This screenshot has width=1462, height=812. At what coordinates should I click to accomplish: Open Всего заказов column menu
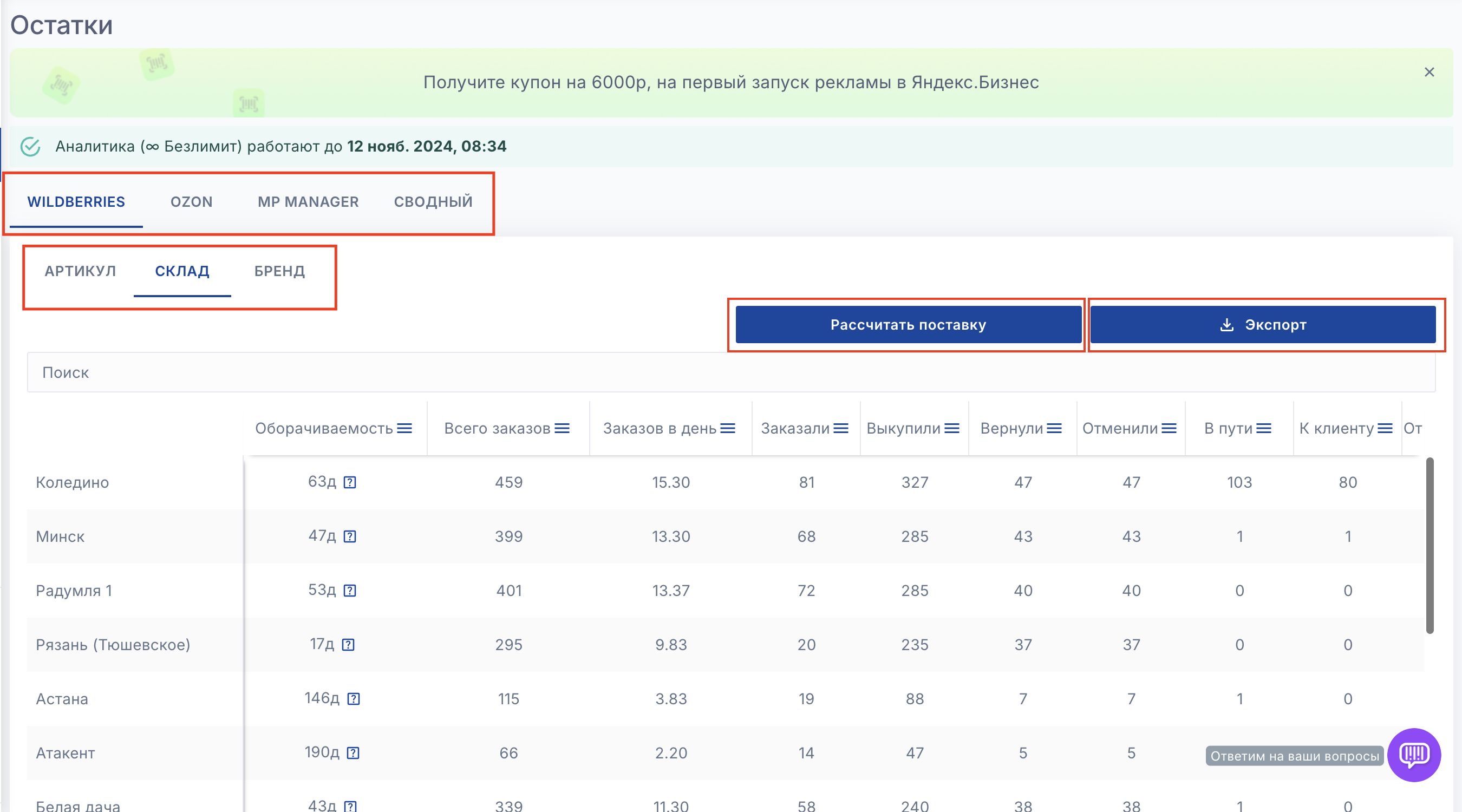[x=562, y=428]
